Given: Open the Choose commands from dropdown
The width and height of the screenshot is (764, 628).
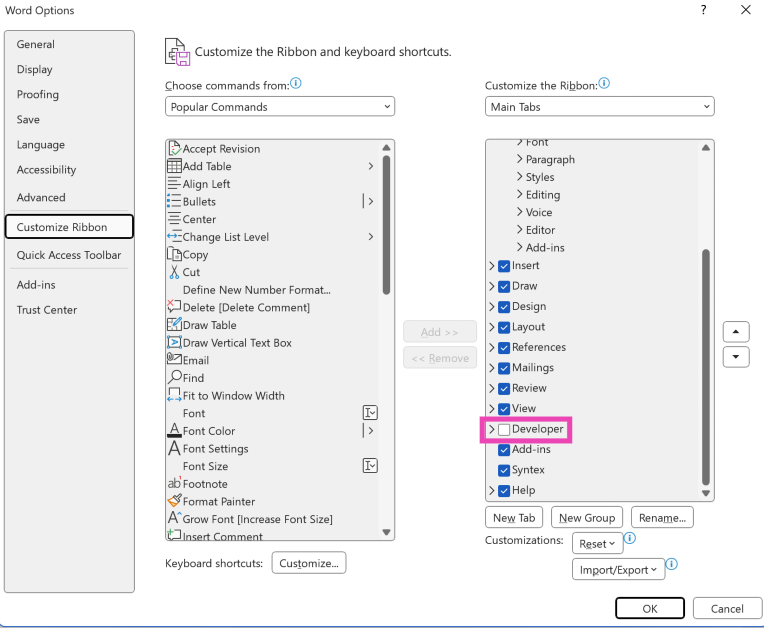Looking at the screenshot, I should tap(280, 107).
